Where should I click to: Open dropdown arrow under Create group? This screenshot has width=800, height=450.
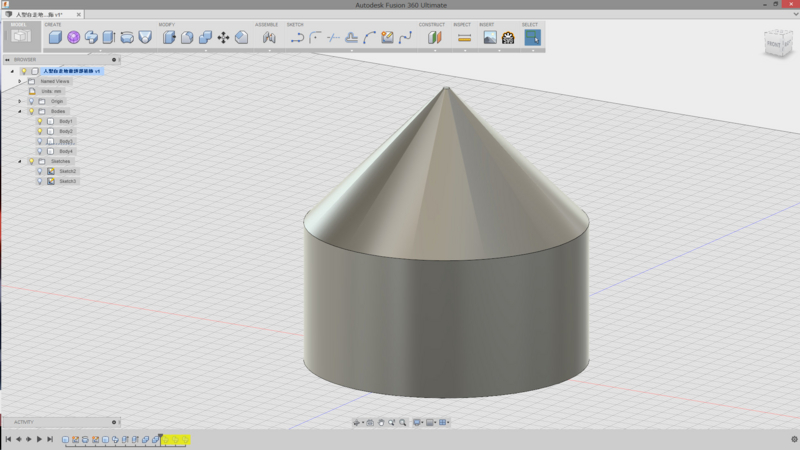100,51
